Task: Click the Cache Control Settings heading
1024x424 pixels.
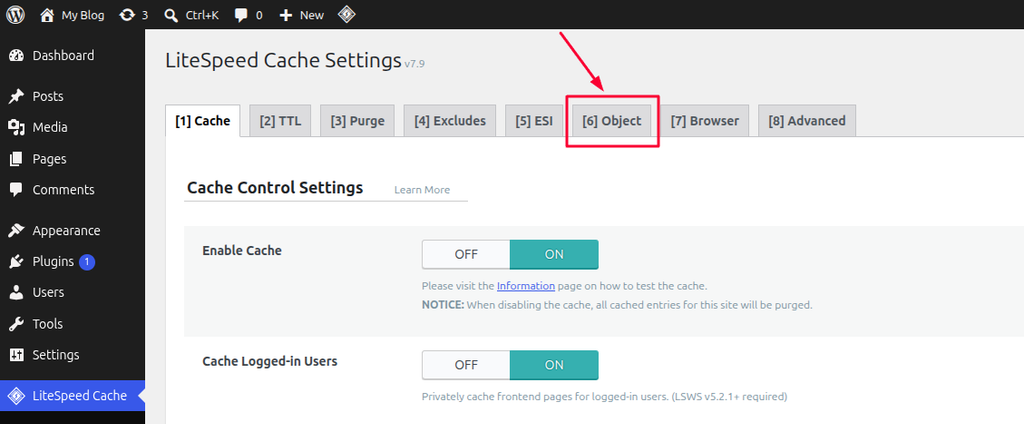Action: coord(275,188)
